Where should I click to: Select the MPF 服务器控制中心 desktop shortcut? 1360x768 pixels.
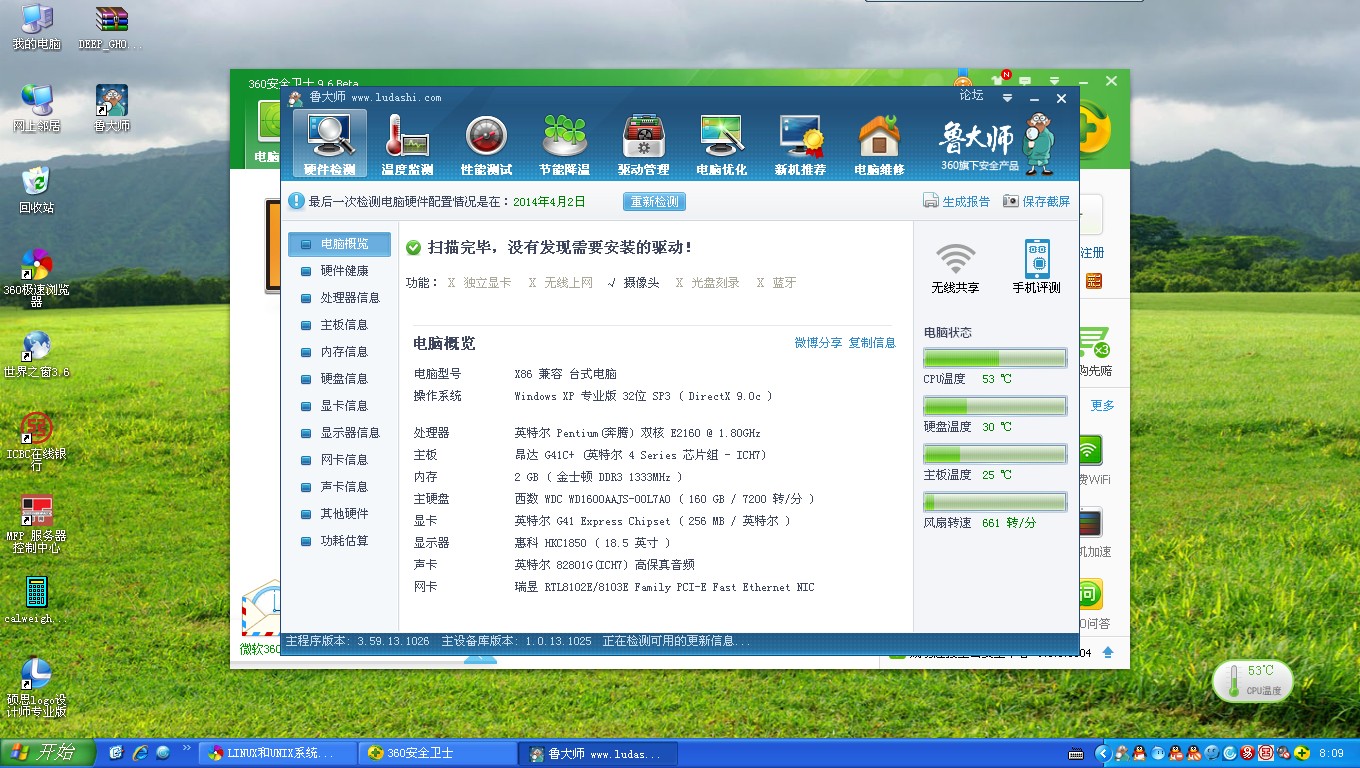click(x=37, y=524)
